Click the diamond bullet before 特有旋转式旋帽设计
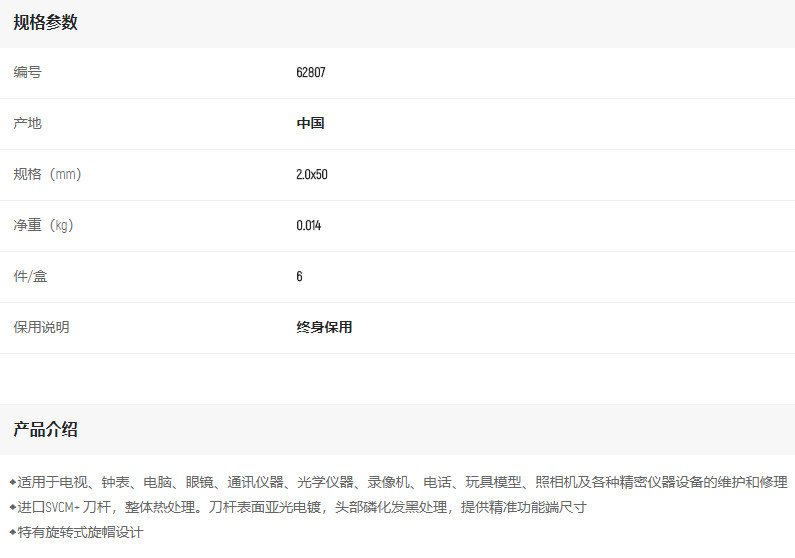Screen dimensions: 795x558 [x=13, y=532]
